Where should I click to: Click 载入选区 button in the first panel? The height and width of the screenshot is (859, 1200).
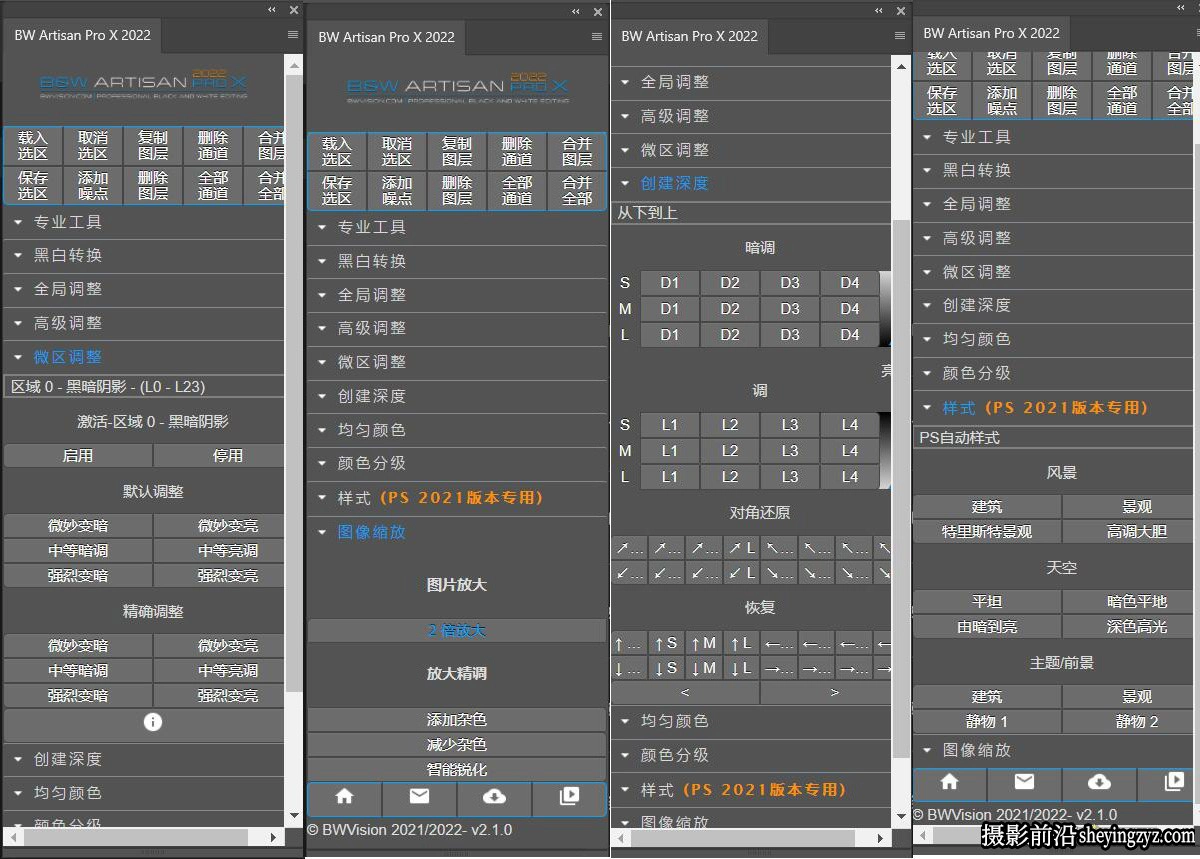[x=33, y=146]
